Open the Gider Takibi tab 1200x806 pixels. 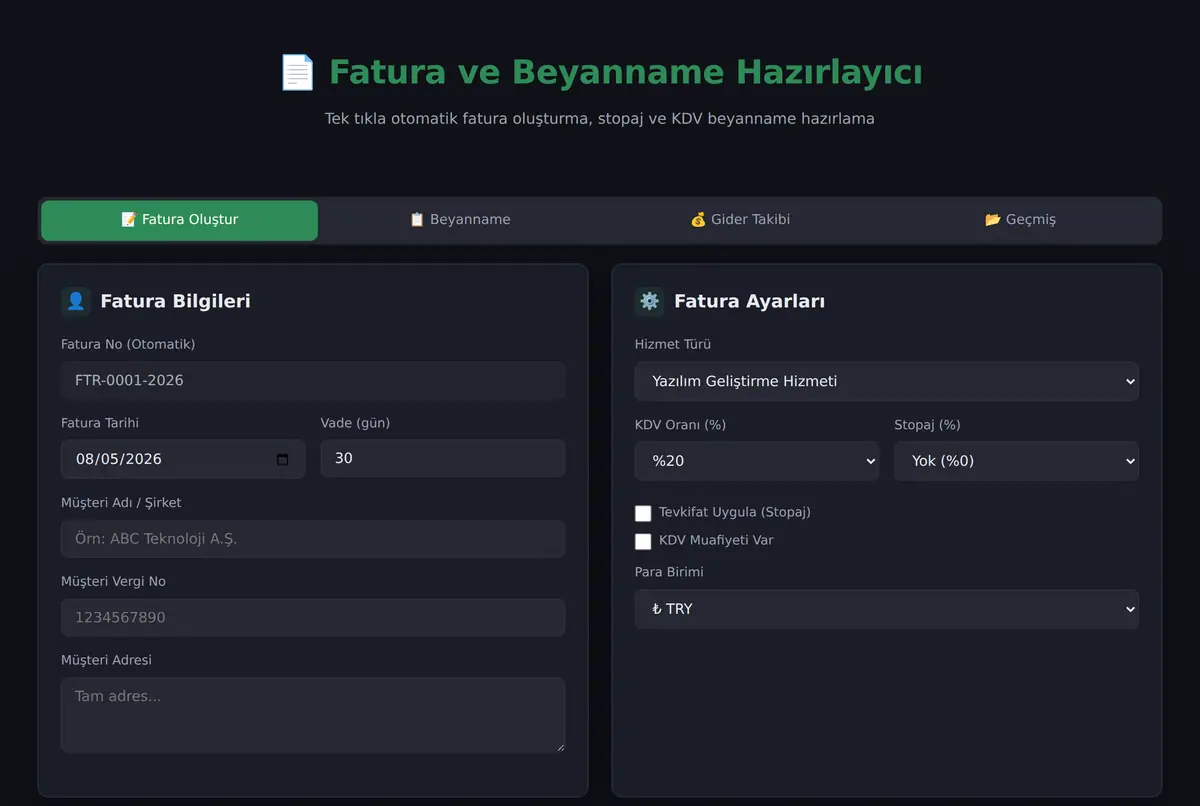tap(740, 220)
